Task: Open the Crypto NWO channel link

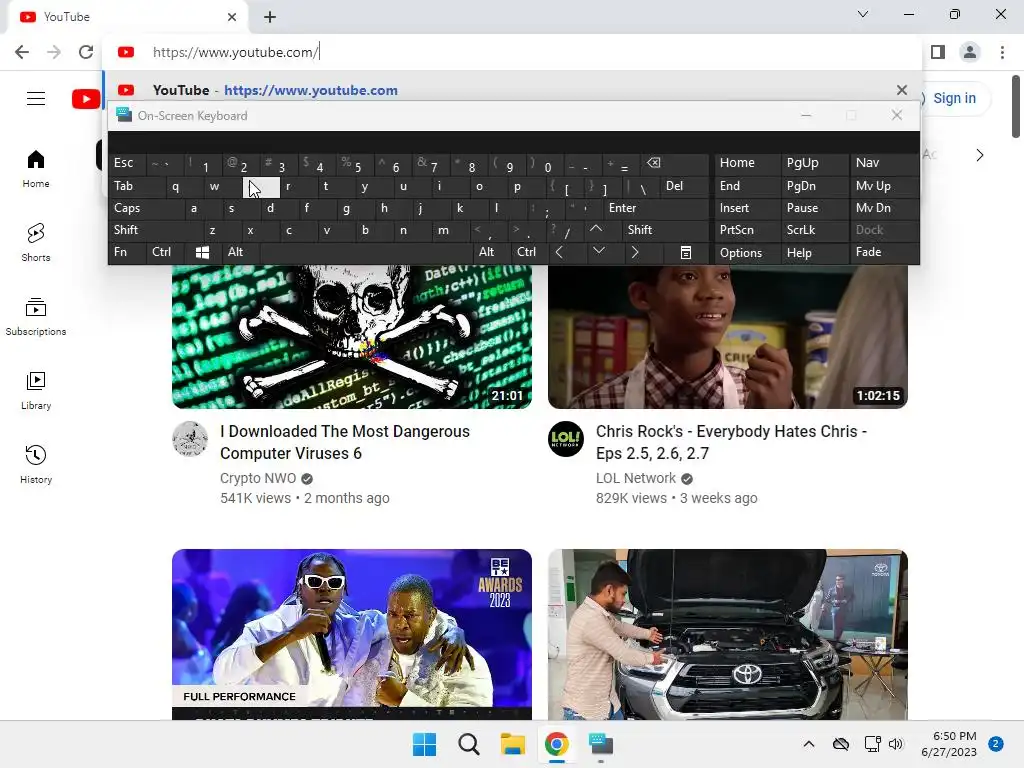Action: click(257, 478)
